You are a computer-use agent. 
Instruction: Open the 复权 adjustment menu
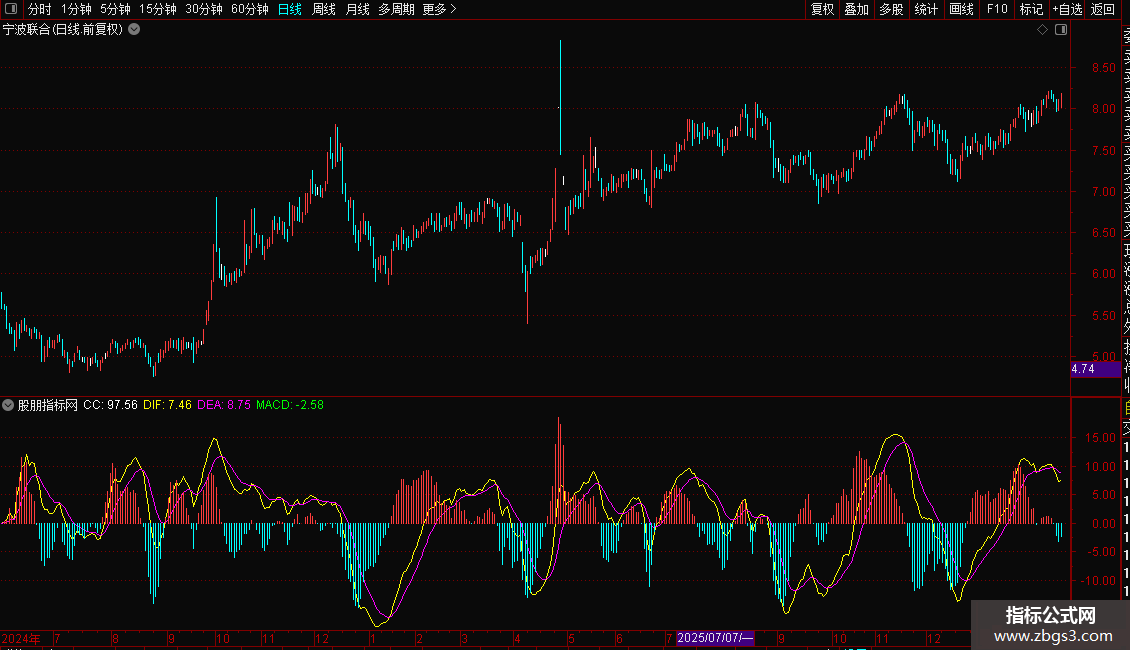(822, 9)
